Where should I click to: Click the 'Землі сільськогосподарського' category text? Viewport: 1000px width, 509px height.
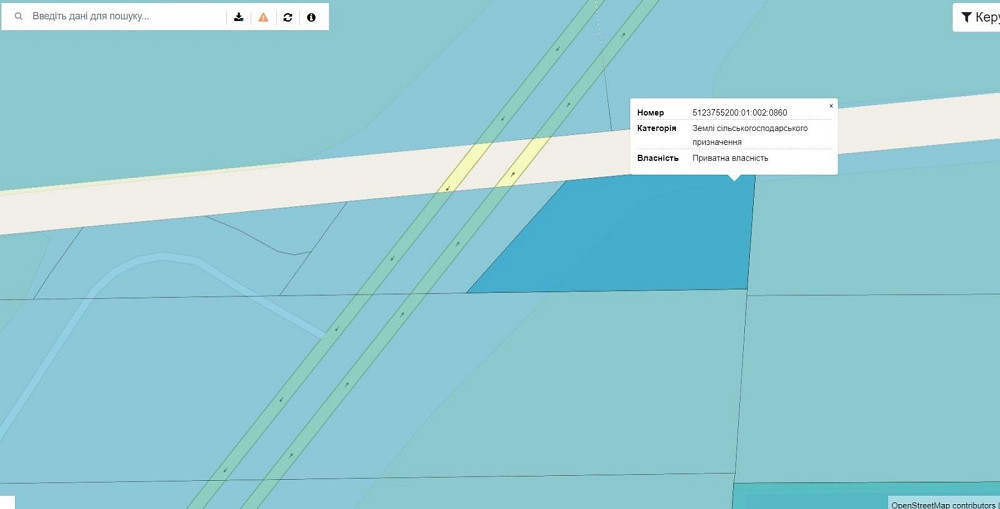point(749,128)
